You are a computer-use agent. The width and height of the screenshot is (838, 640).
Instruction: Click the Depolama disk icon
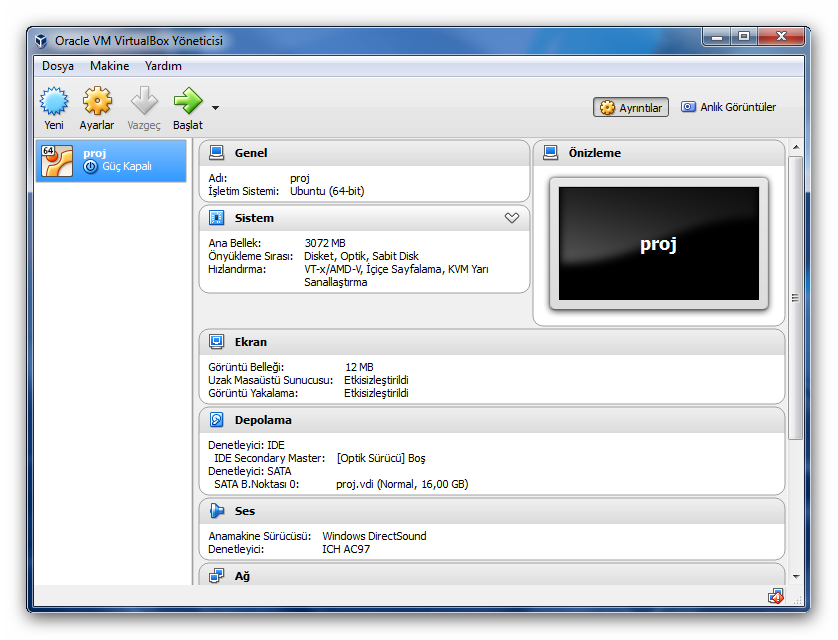(216, 420)
